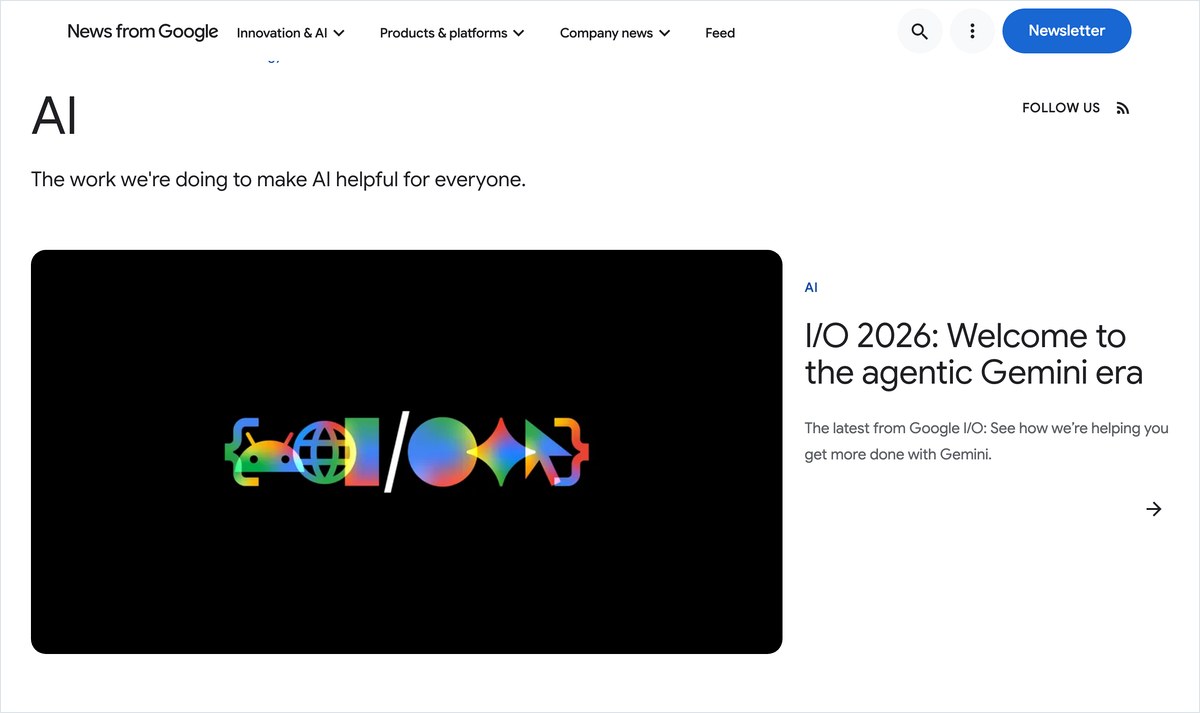Image resolution: width=1200 pixels, height=713 pixels.
Task: Go to News from Google home logo
Action: pyautogui.click(x=143, y=31)
